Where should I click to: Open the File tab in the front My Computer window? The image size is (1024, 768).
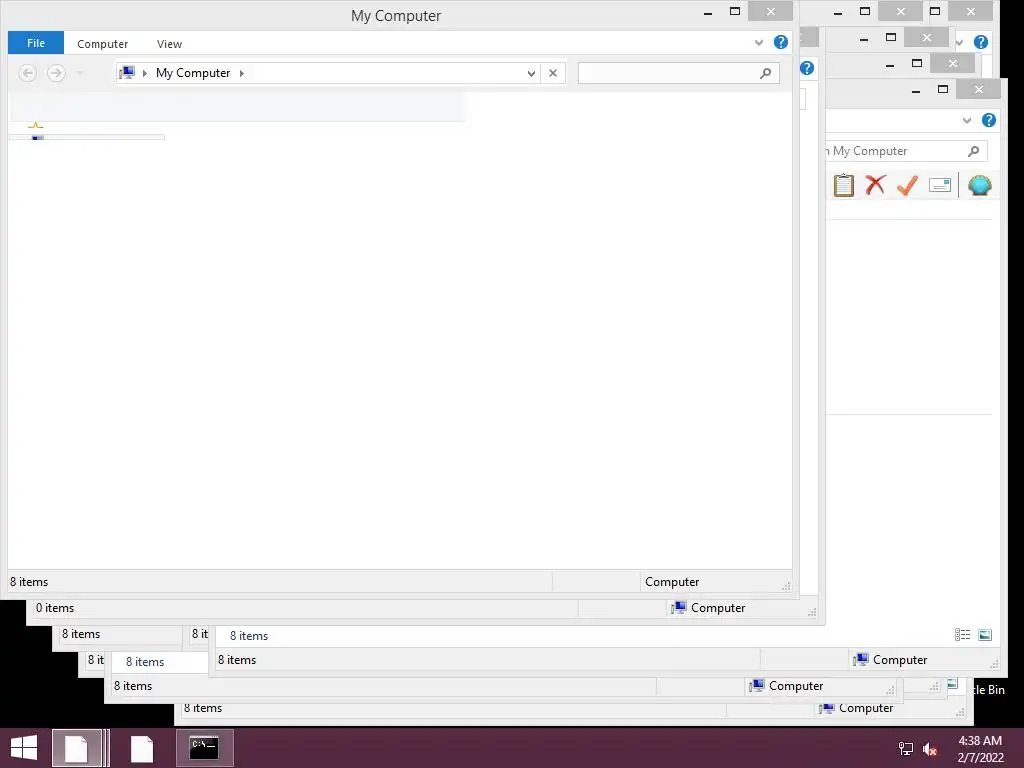tap(36, 43)
